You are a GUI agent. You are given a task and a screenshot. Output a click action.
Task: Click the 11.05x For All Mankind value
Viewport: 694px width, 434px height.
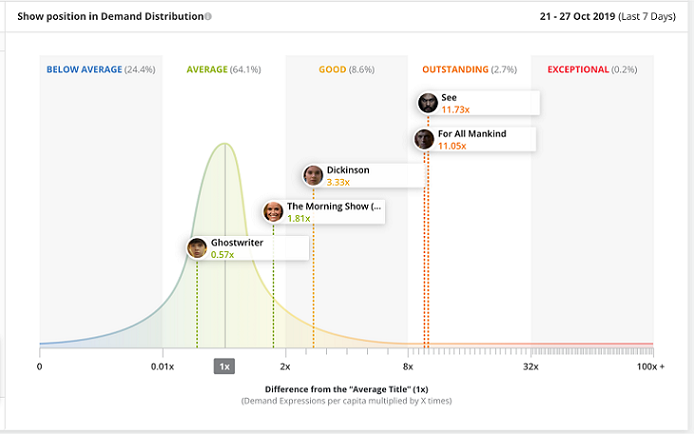tap(453, 146)
